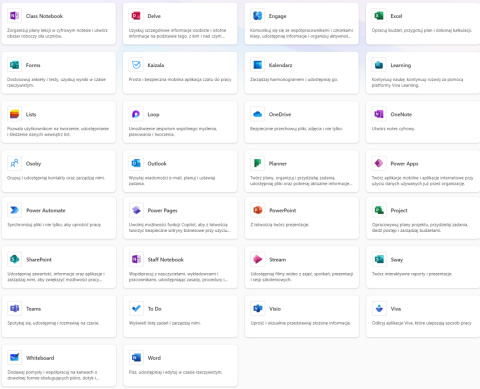Open the Kaizala icon
Image resolution: width=480 pixels, height=389 pixels.
coord(136,65)
